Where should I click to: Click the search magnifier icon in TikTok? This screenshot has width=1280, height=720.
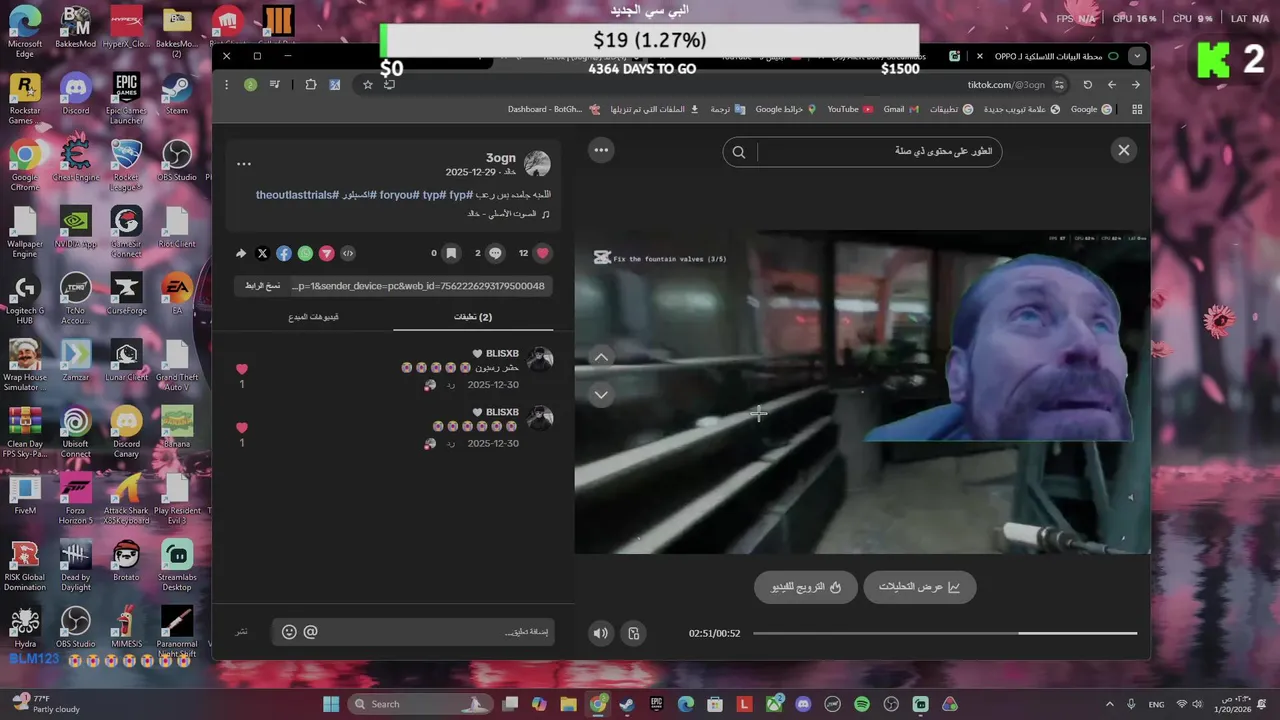739,152
